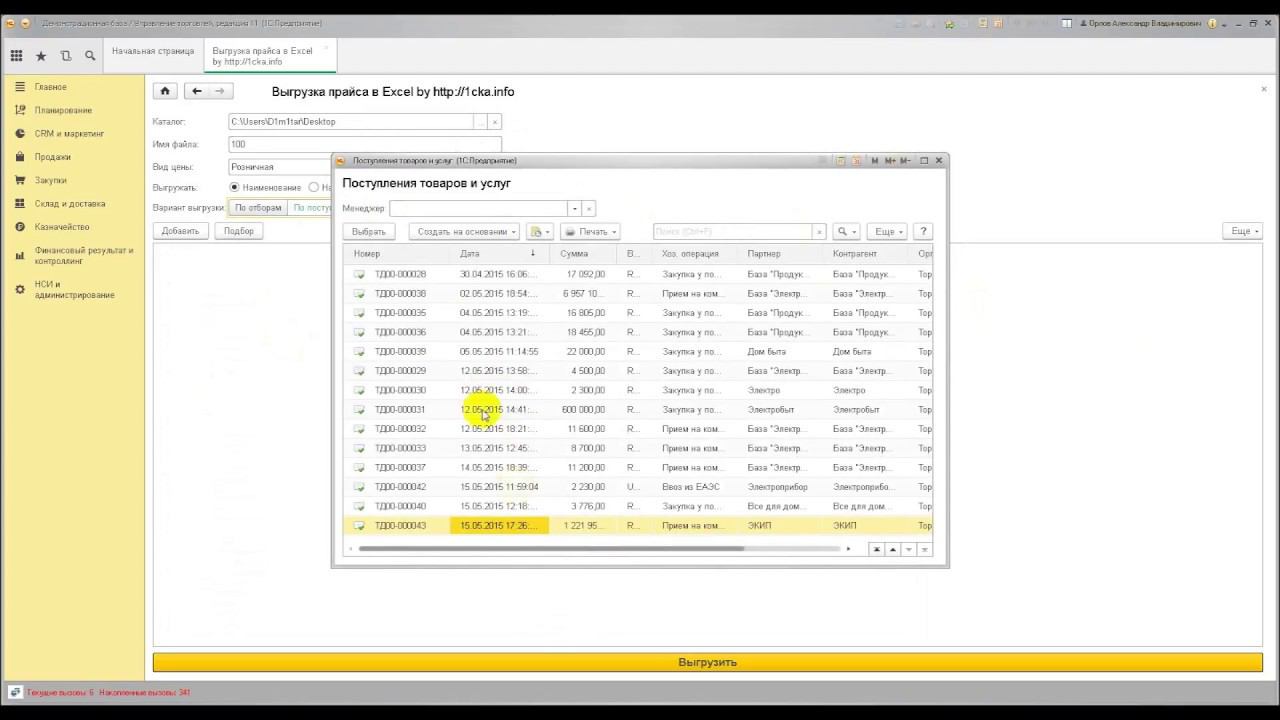Expand the Менеджер dropdown arrow
The image size is (1280, 720).
point(574,208)
